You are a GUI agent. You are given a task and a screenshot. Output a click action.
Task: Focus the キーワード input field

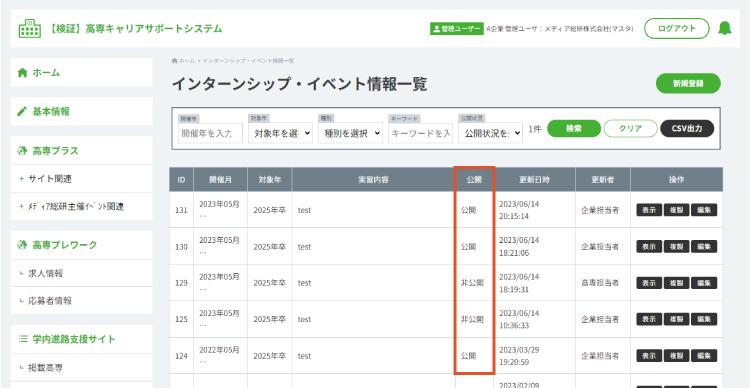coord(420,133)
